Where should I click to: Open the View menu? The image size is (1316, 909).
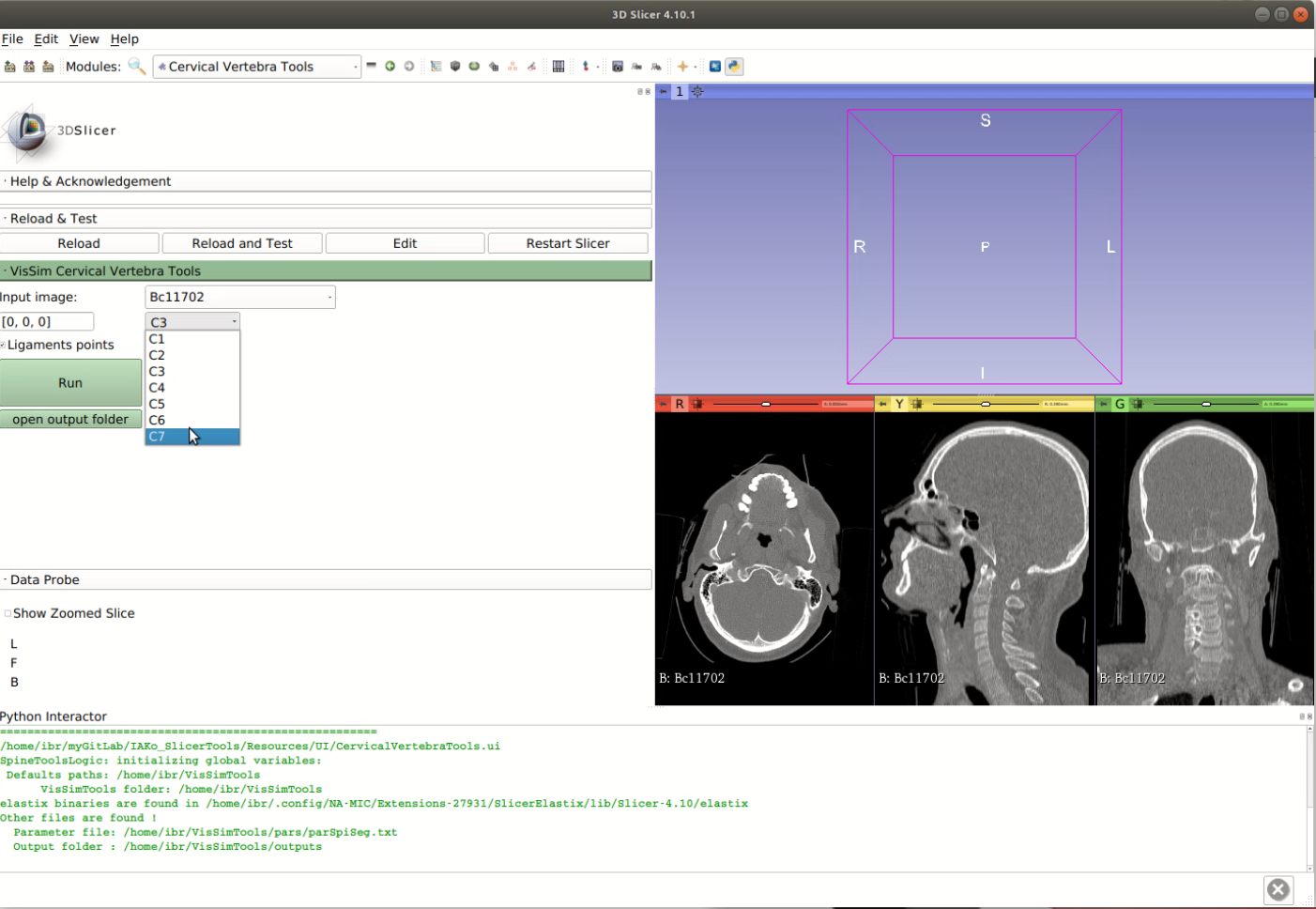pos(84,39)
